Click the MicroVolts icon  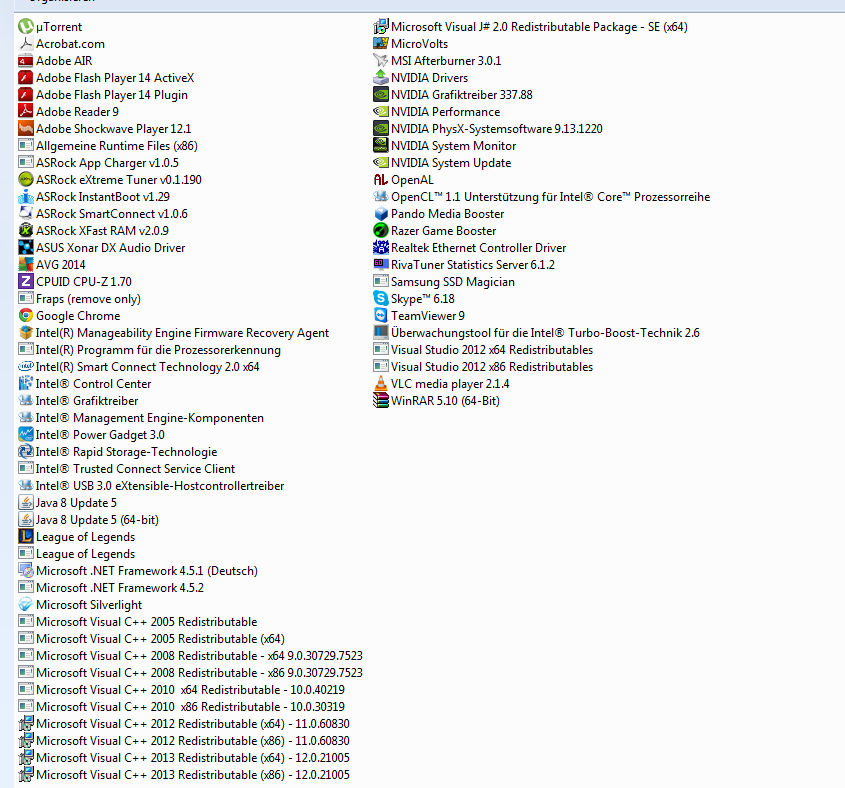pyautogui.click(x=381, y=44)
